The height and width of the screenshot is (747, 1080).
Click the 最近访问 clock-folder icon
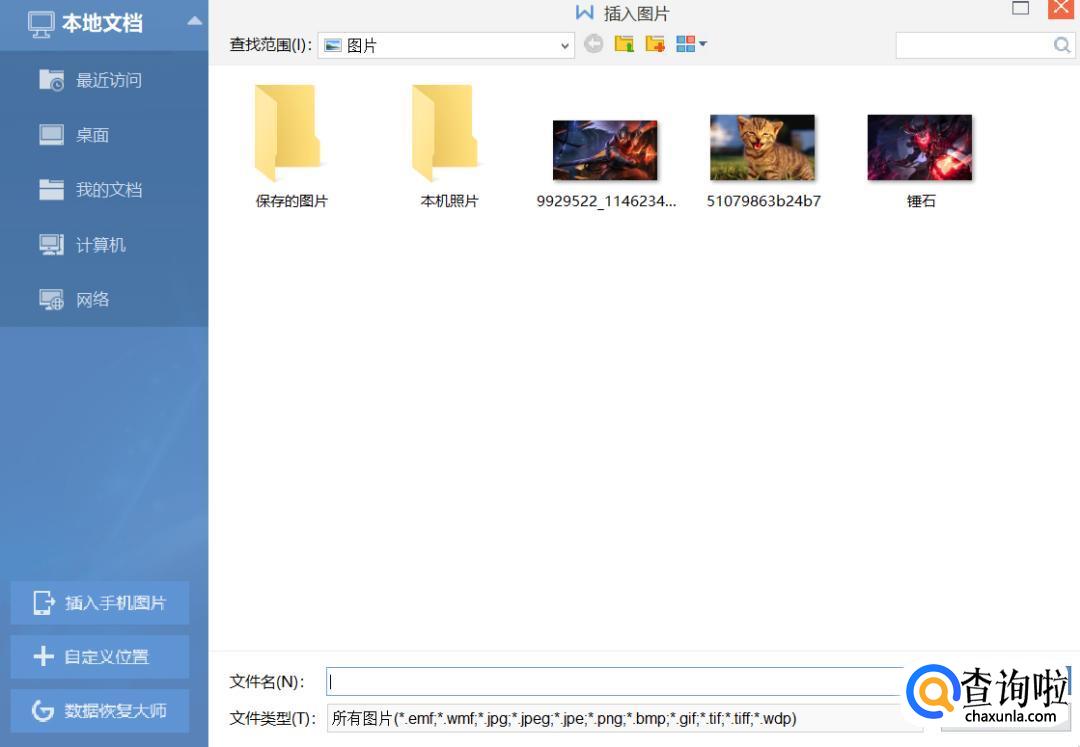click(52, 80)
